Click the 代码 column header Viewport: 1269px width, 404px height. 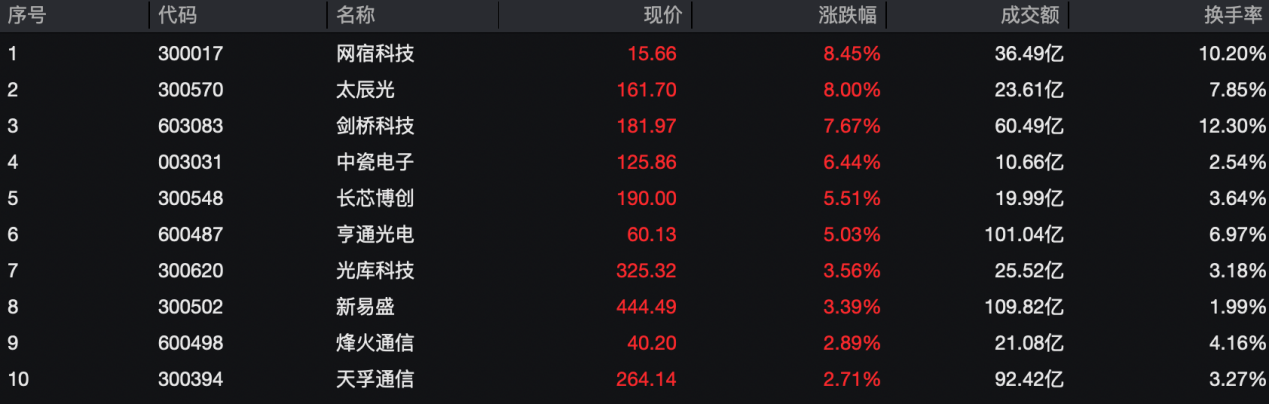pos(177,16)
